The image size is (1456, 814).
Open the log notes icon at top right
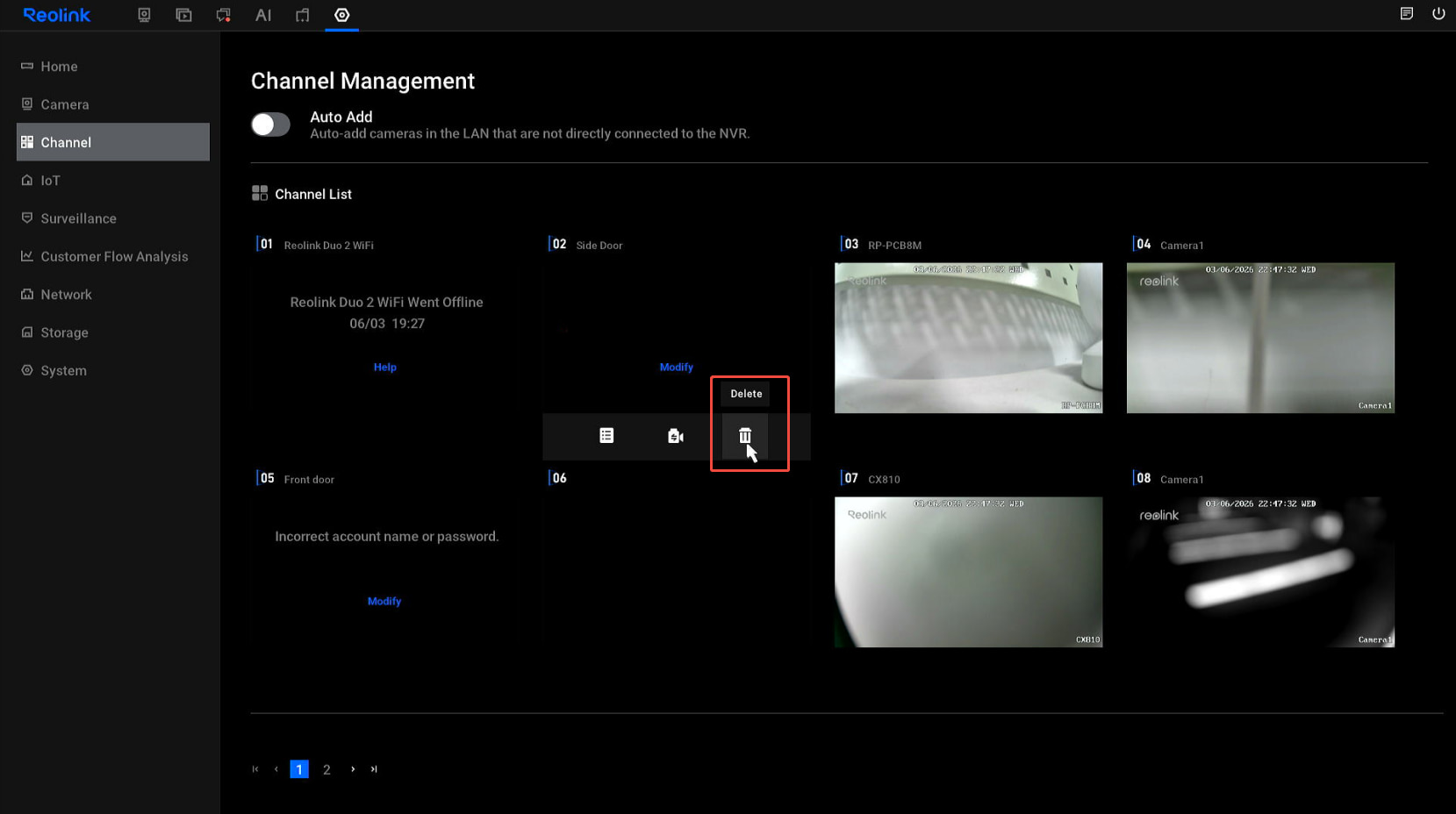[x=1407, y=13]
